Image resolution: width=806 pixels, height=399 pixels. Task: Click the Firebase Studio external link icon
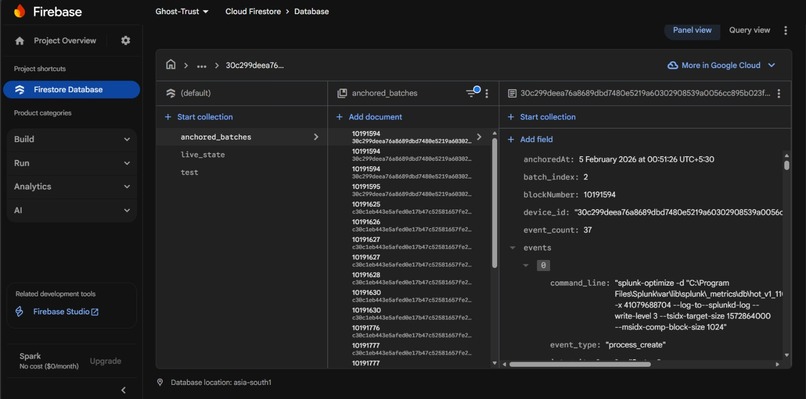click(95, 312)
